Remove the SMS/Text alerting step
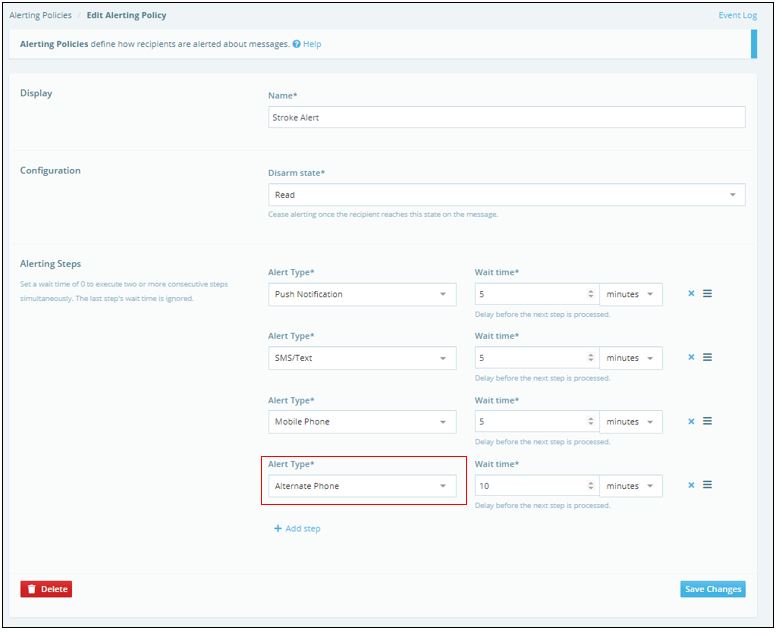This screenshot has height=633, width=778. pyautogui.click(x=690, y=358)
